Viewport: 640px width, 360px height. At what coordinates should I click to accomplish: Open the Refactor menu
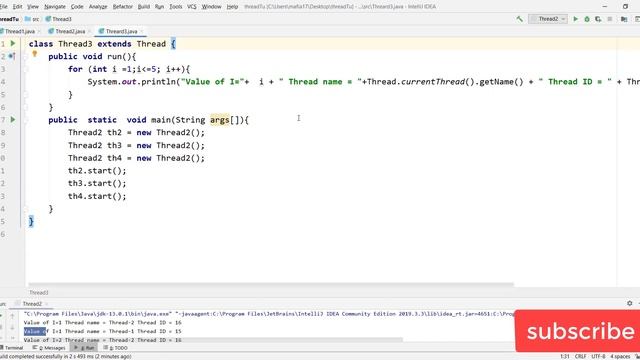[122, 7]
